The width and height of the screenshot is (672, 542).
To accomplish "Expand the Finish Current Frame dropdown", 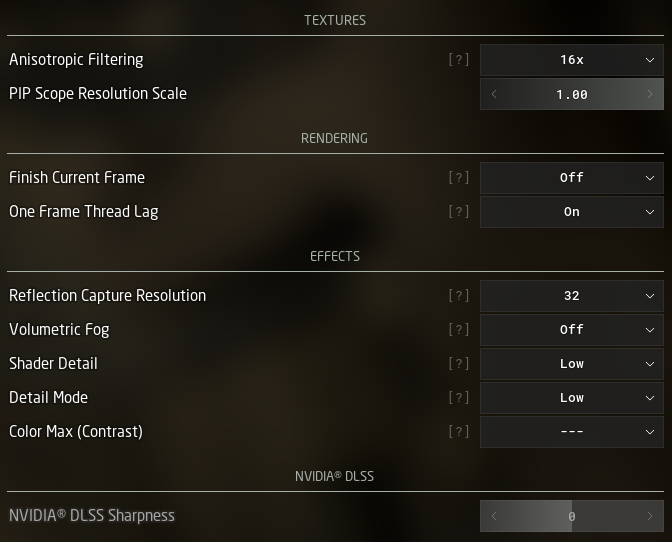I will (x=571, y=178).
